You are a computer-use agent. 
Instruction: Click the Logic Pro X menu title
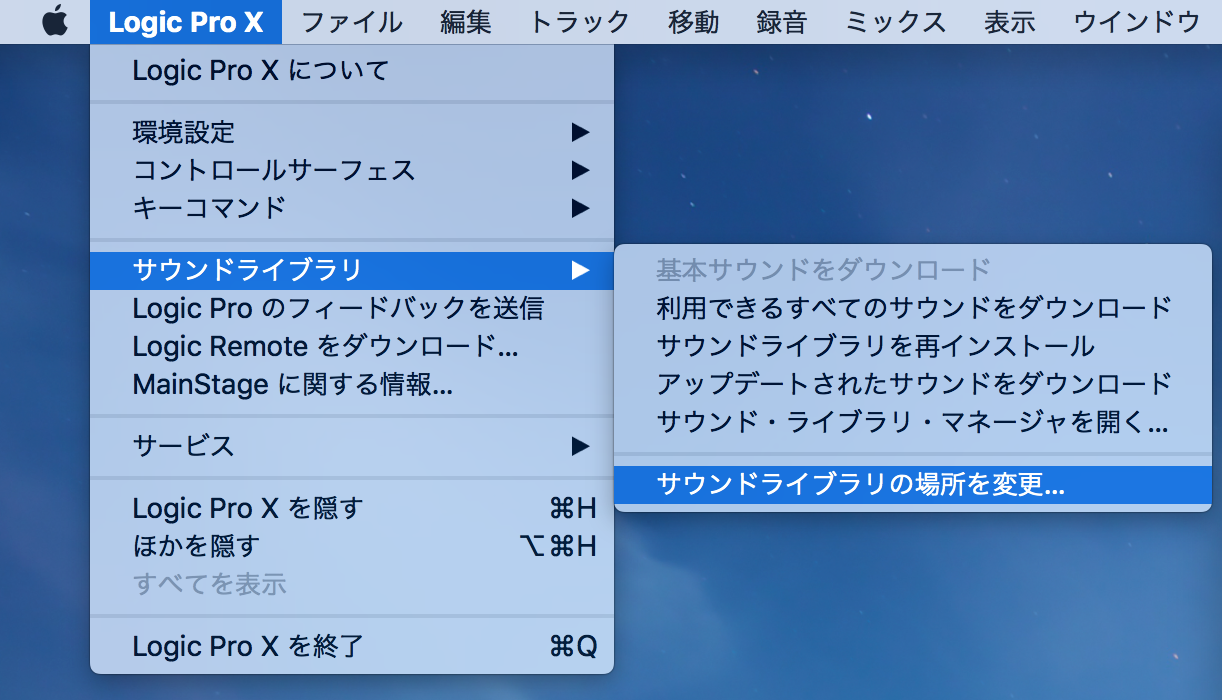[x=185, y=22]
